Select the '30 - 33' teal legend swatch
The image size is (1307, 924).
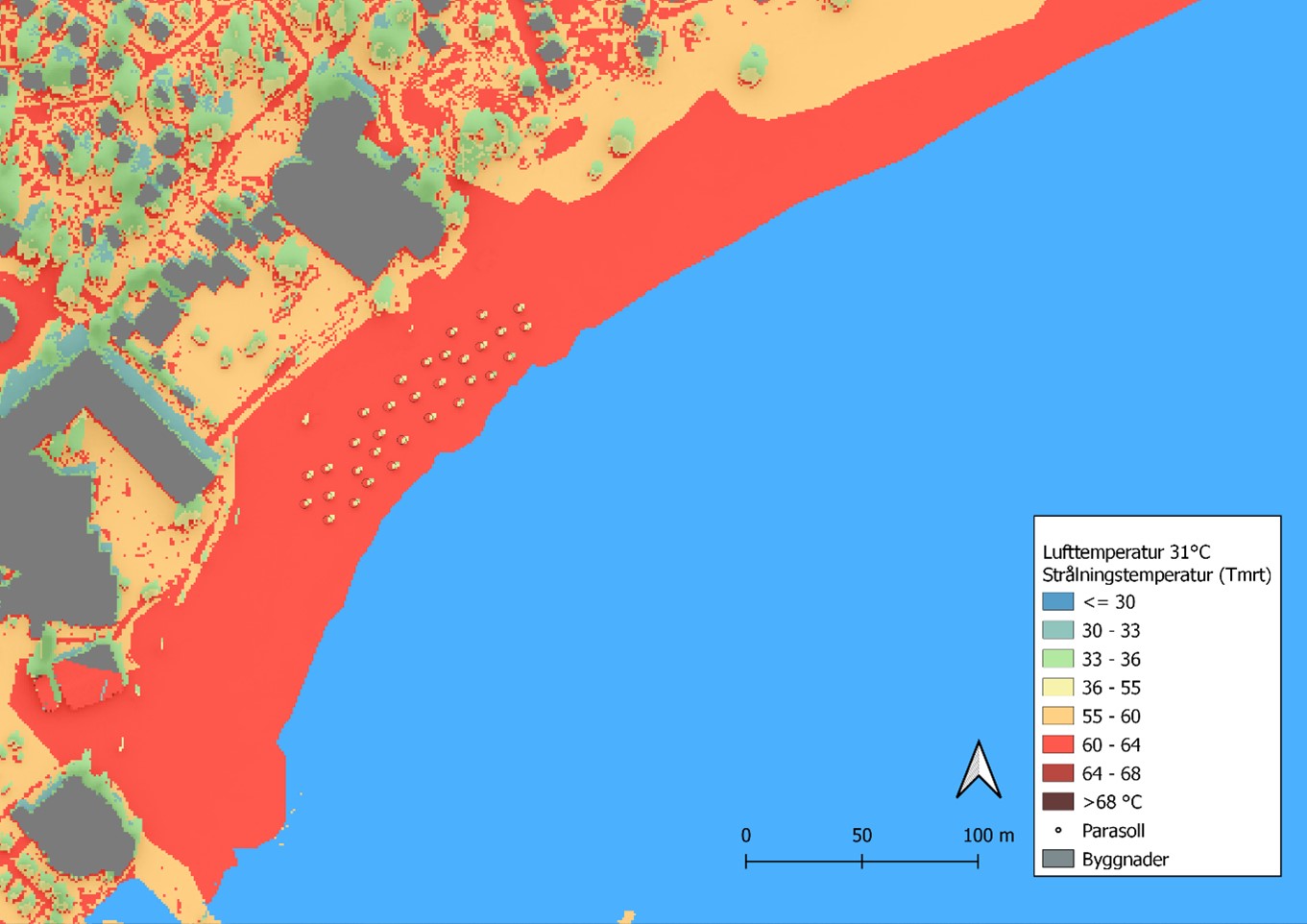(1057, 631)
